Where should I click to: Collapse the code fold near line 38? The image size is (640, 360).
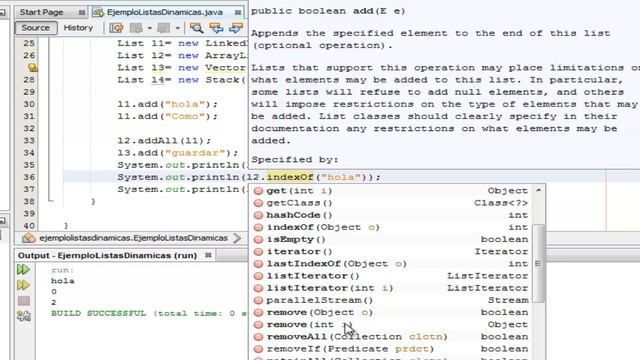pos(51,200)
